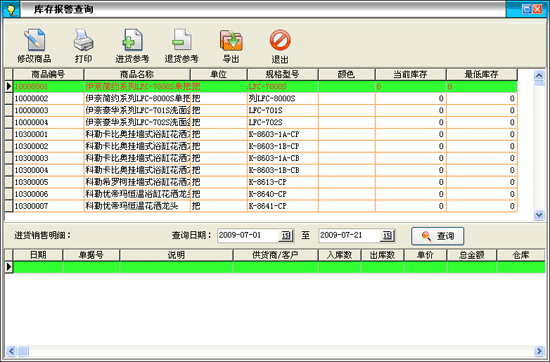Click spec cell K-8640-CP
The width and height of the screenshot is (550, 362).
282,194
